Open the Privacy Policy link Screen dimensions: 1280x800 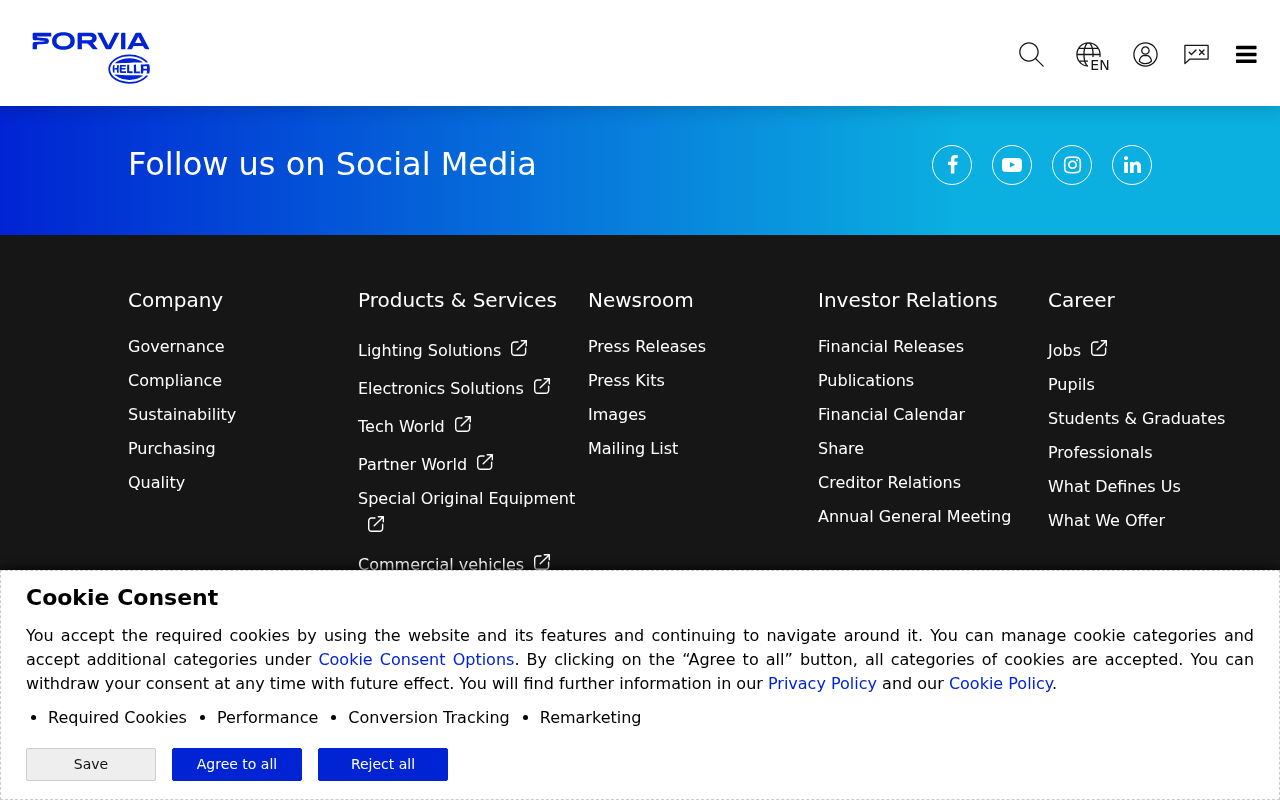pyautogui.click(x=822, y=684)
